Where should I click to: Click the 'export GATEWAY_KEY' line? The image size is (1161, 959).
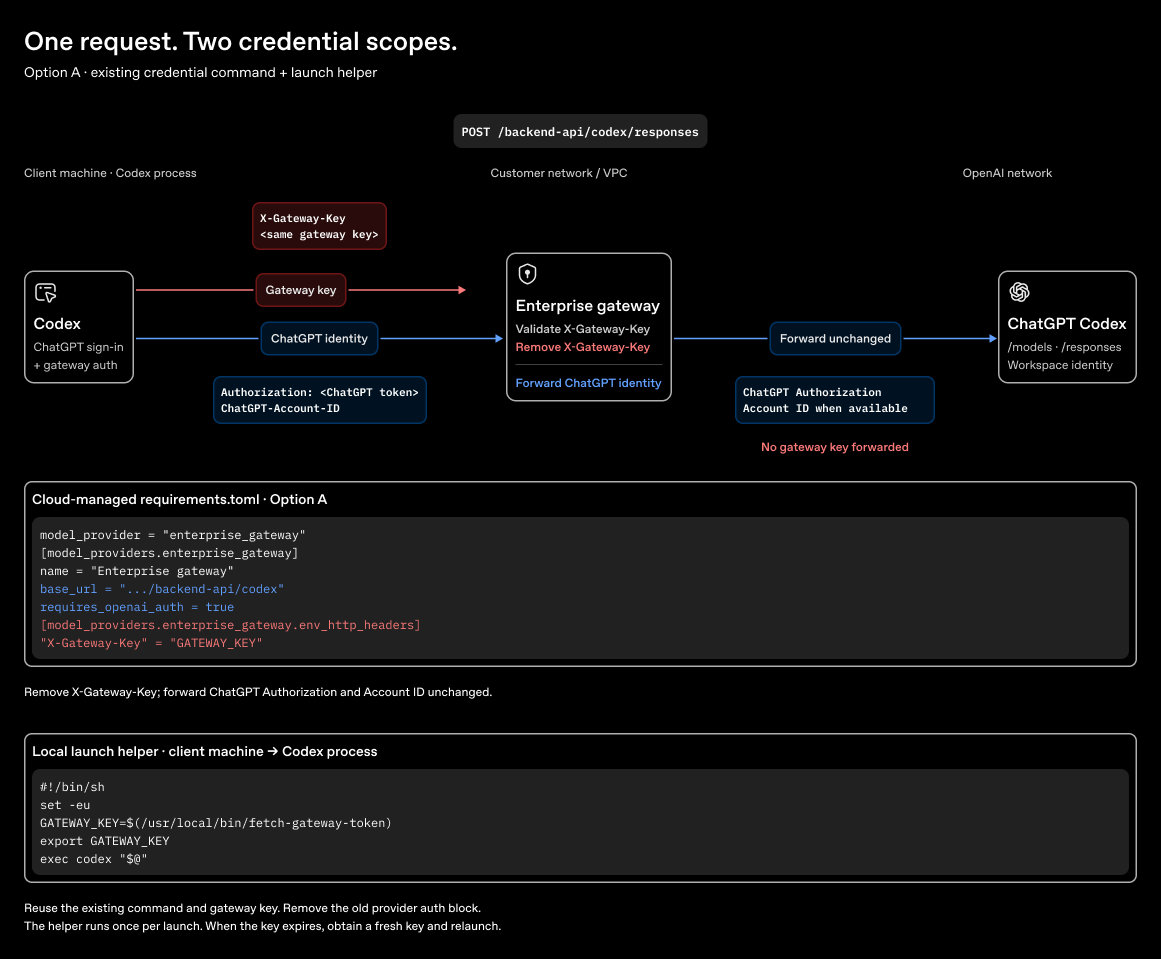pos(104,841)
